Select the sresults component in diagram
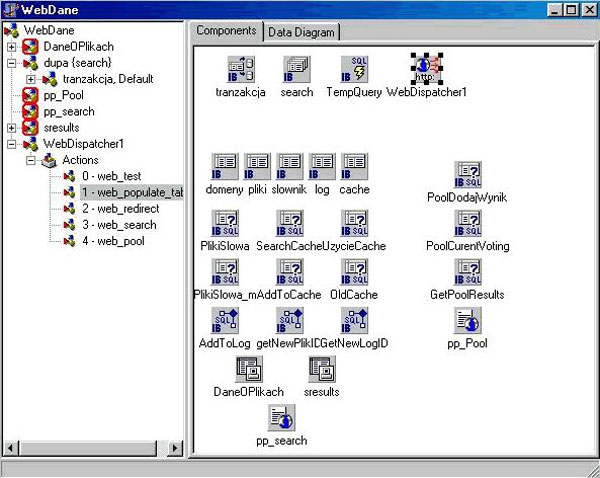The width and height of the screenshot is (600, 478). click(x=321, y=369)
